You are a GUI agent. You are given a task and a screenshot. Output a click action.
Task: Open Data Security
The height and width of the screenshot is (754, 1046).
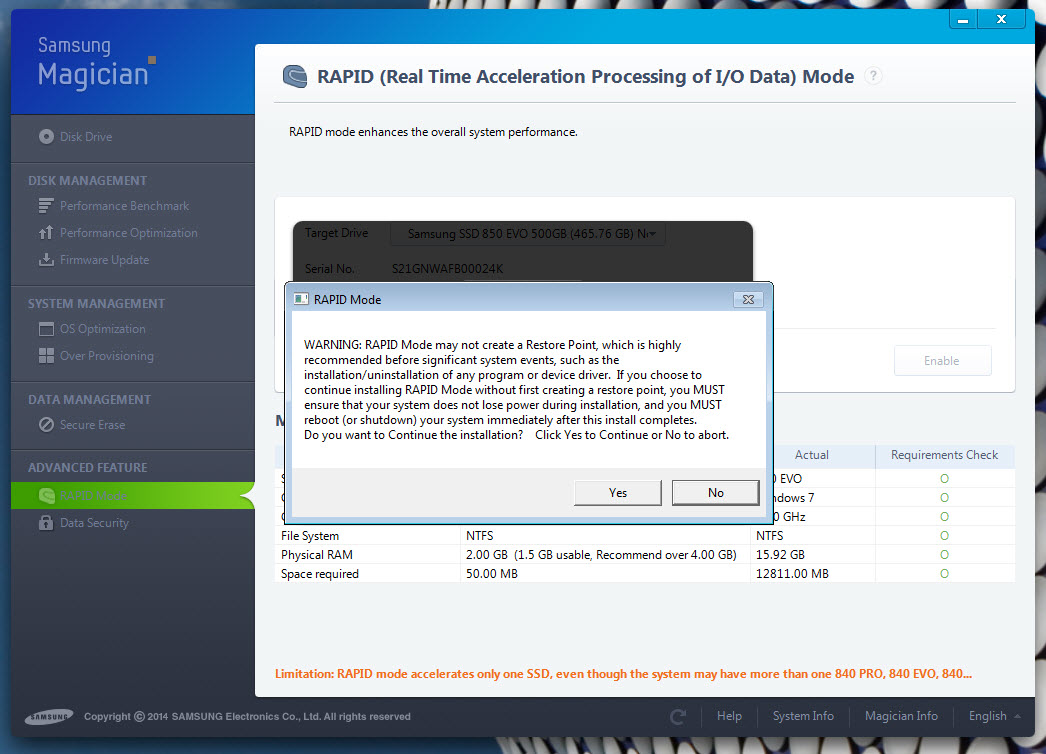[x=94, y=523]
